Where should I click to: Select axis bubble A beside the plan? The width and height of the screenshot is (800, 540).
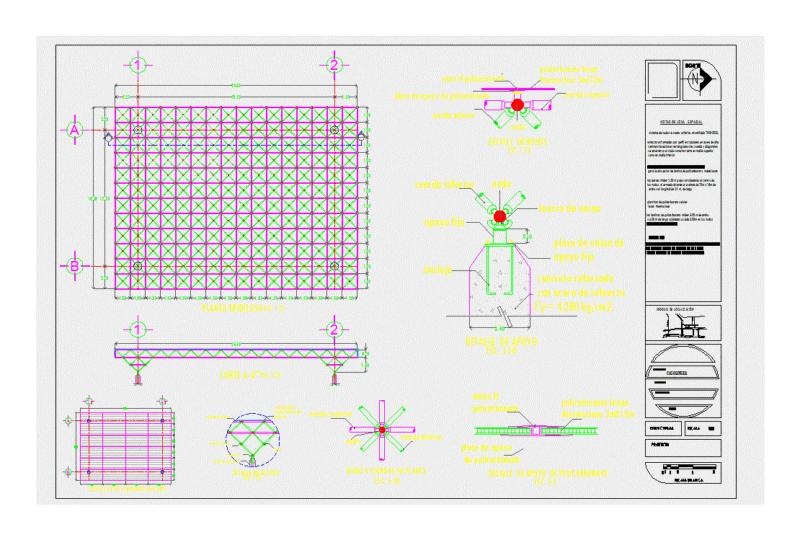pyautogui.click(x=74, y=130)
